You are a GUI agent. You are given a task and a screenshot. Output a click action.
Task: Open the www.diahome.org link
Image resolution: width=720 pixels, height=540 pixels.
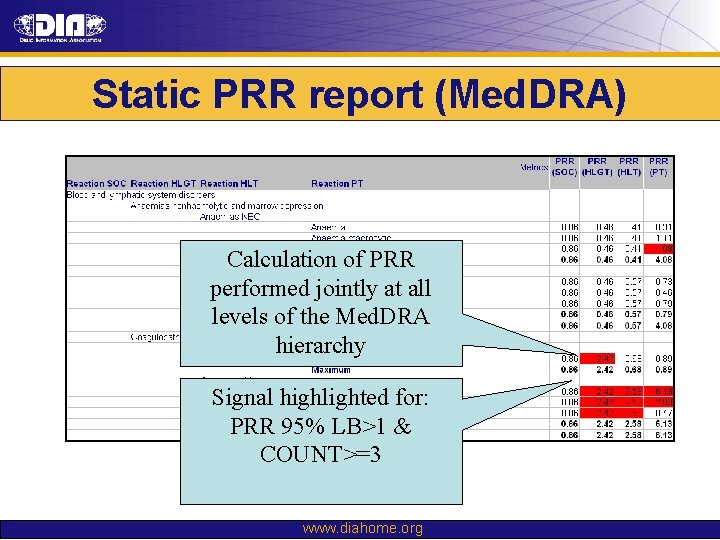(362, 529)
